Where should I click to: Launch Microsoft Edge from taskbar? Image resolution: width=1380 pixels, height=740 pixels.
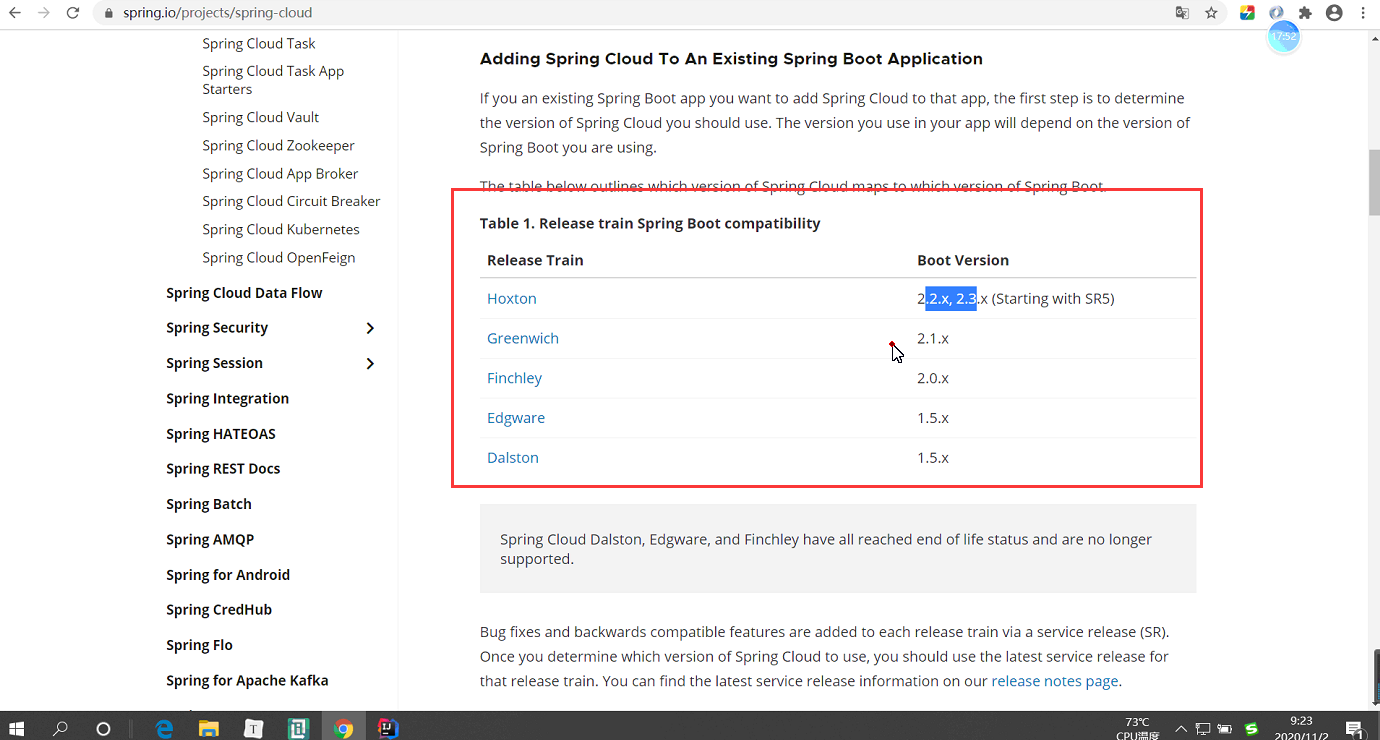(165, 728)
